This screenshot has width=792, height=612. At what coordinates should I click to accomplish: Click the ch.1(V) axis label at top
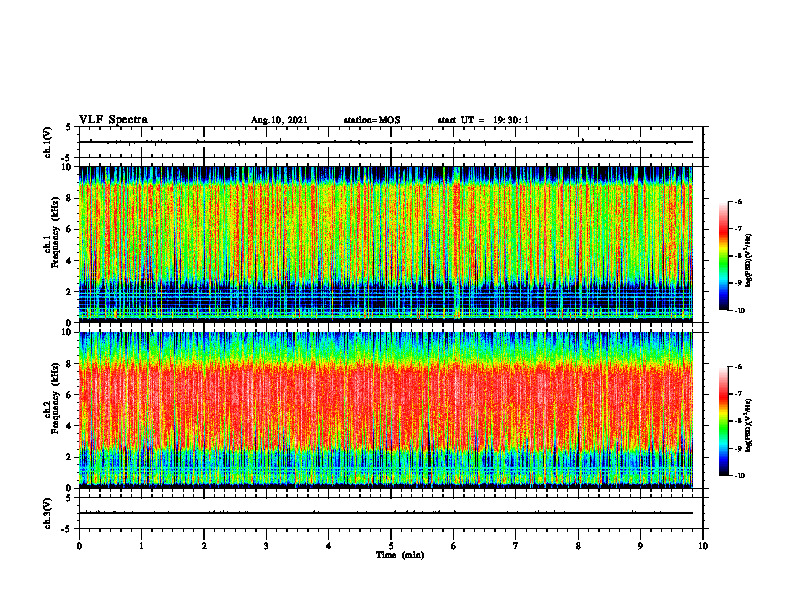coord(48,142)
